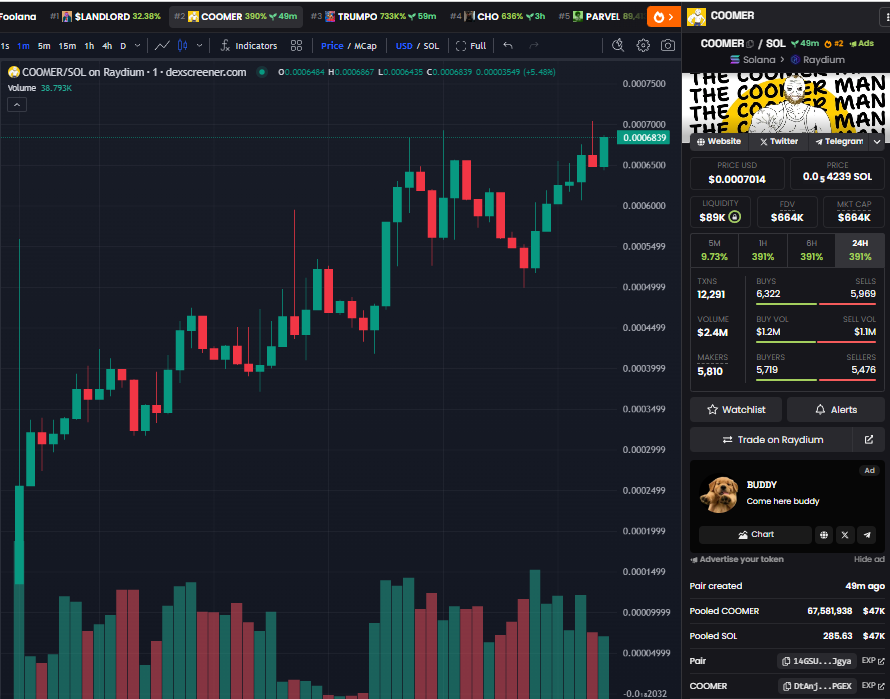Click the Alerts button
Image resolution: width=890 pixels, height=699 pixels.
tap(836, 409)
